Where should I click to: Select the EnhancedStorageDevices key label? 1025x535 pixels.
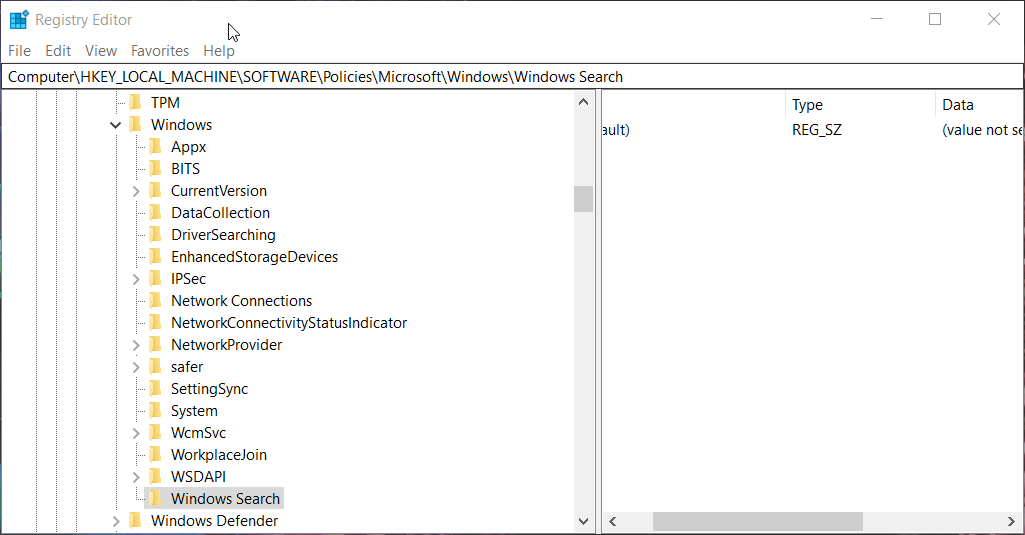coord(254,256)
